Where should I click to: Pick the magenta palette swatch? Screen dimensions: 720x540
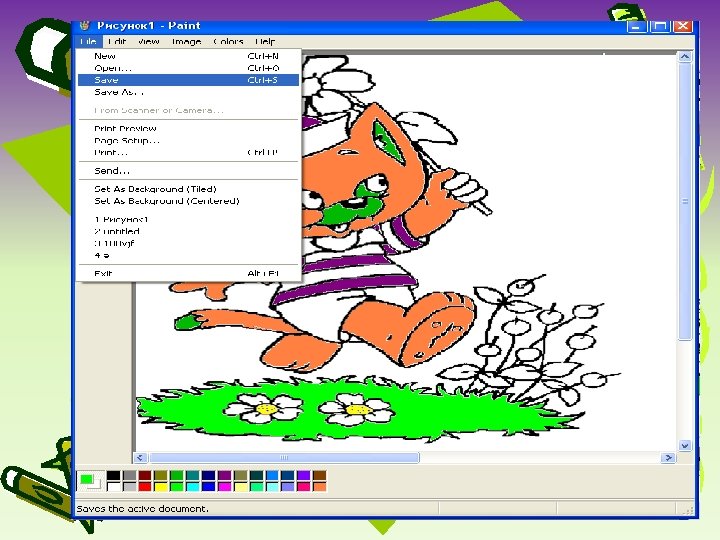tap(225, 486)
